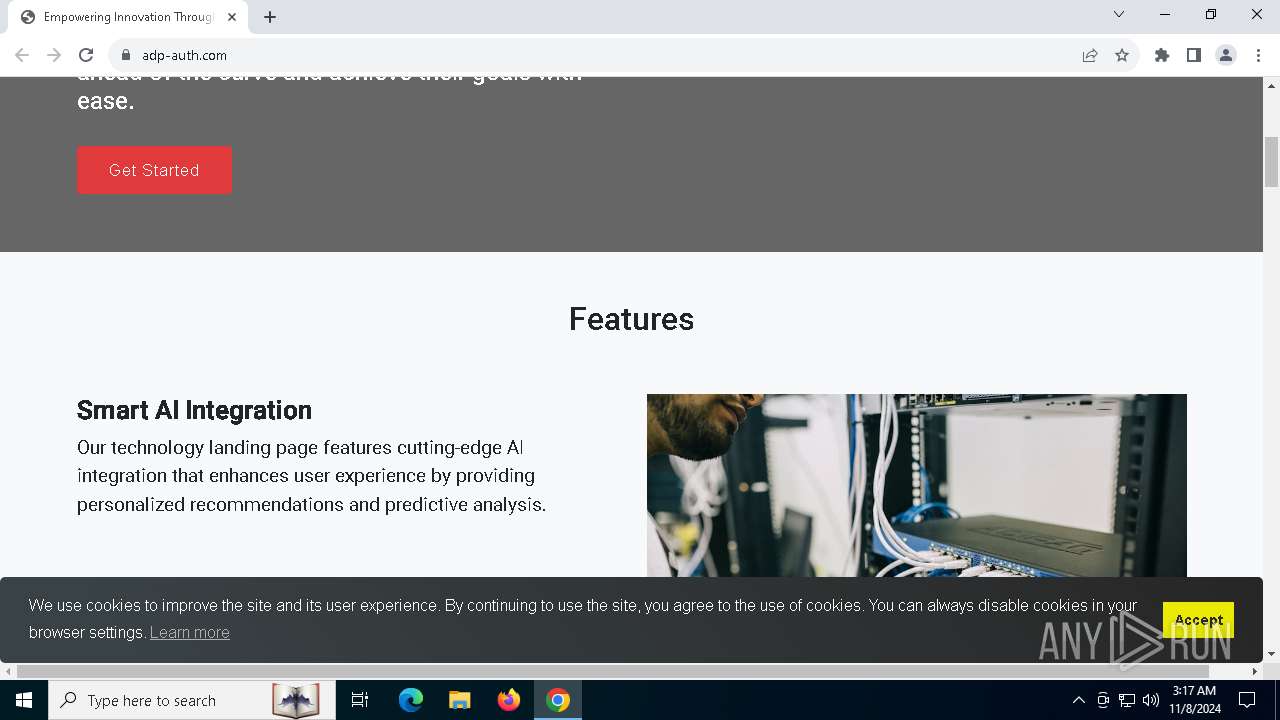Bookmark this tab with star icon
Screen dimensions: 1280x720
[x=1122, y=55]
